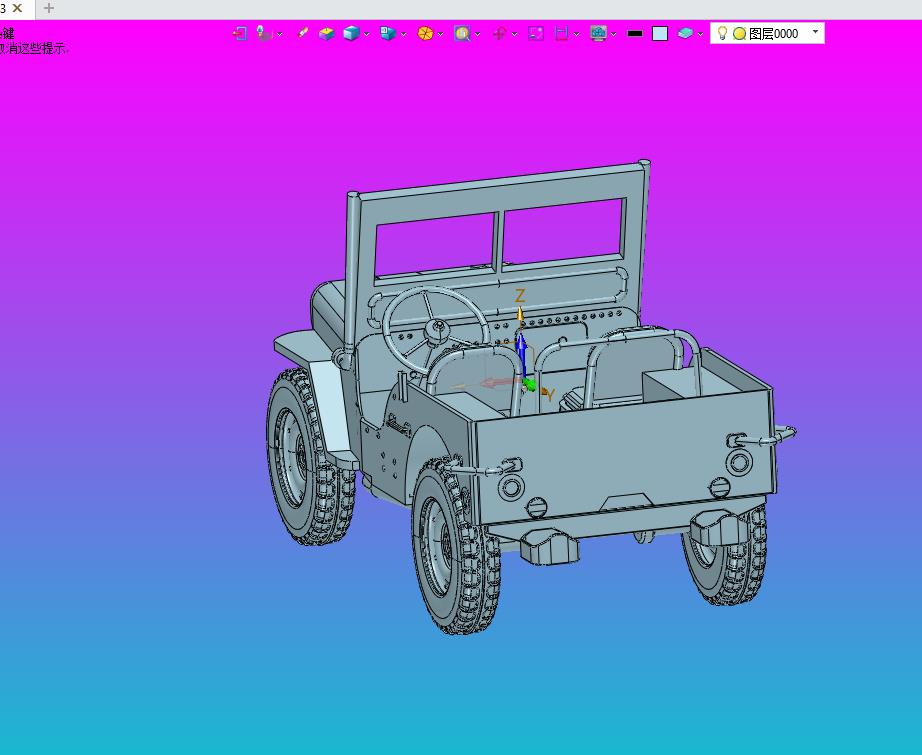Open a new document tab with the plus icon
The width and height of the screenshot is (922, 755).
(x=49, y=8)
